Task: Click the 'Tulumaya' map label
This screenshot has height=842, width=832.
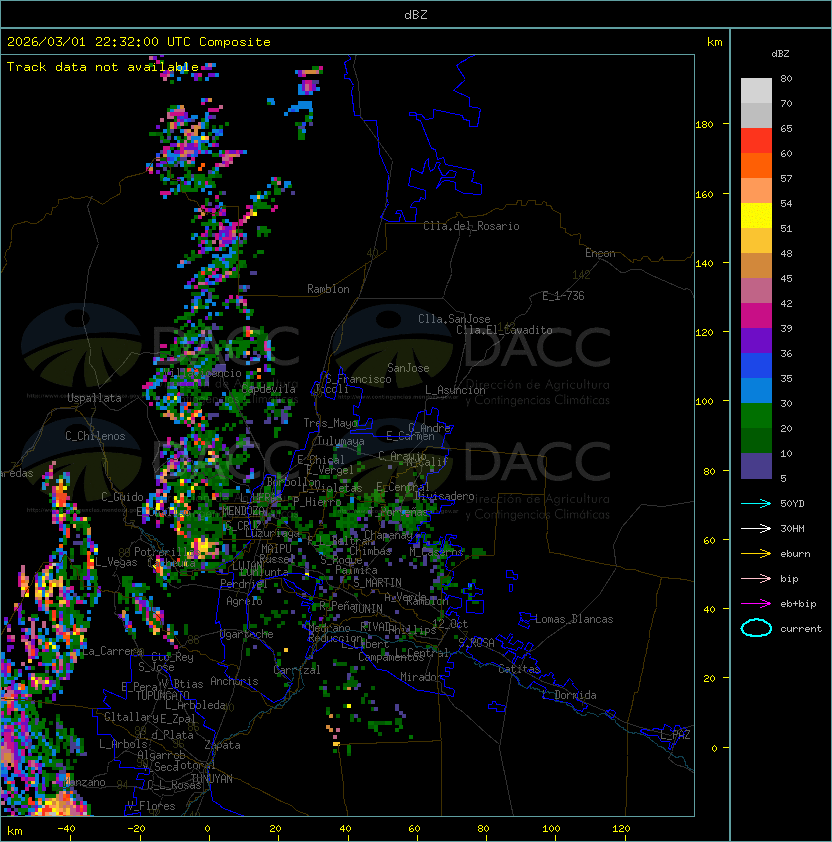Action: pos(341,441)
